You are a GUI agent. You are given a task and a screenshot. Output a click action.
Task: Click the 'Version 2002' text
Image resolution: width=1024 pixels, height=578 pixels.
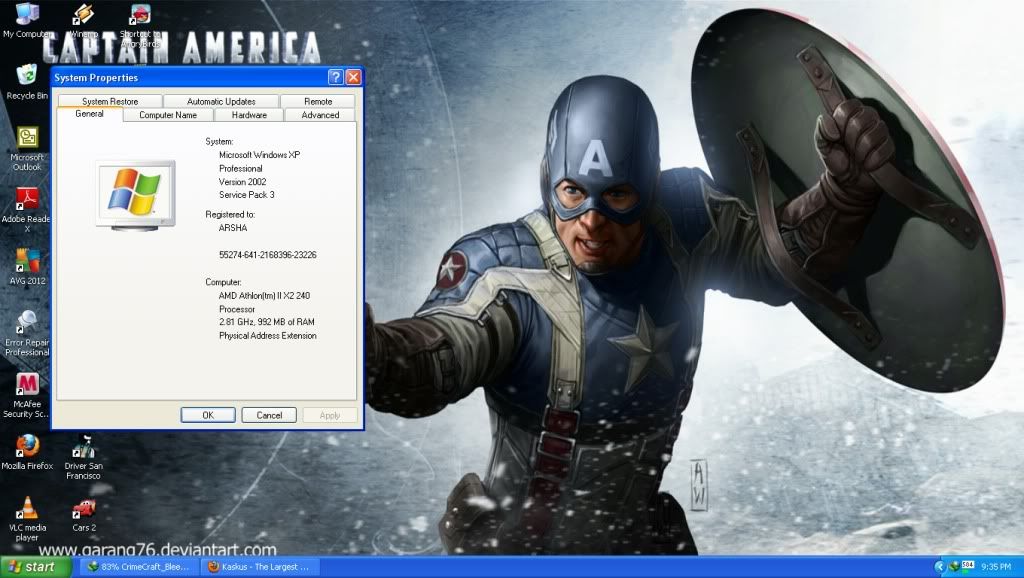pyautogui.click(x=242, y=182)
